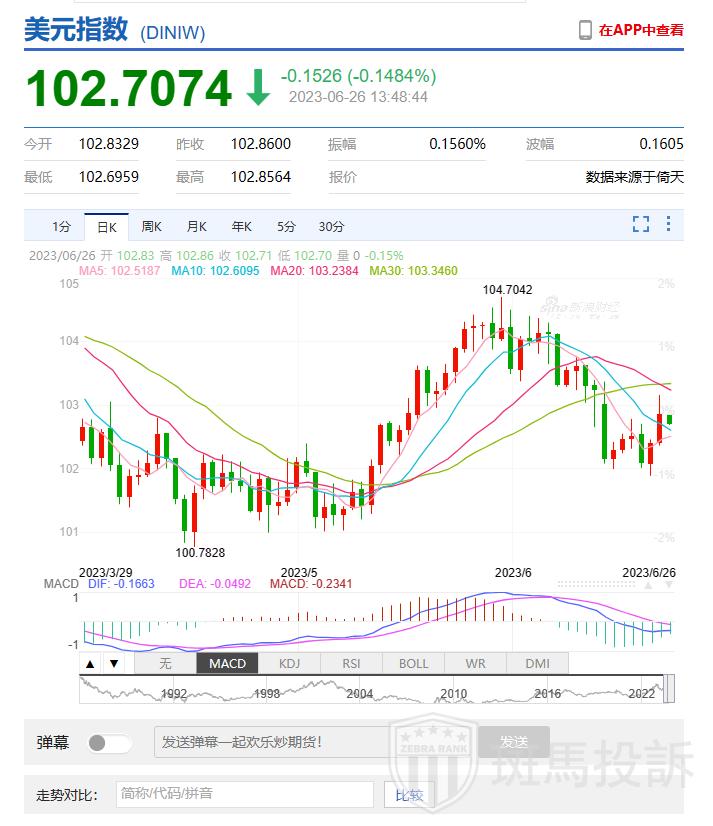
Task: Click the fullscreen chart icon
Action: pos(641,225)
